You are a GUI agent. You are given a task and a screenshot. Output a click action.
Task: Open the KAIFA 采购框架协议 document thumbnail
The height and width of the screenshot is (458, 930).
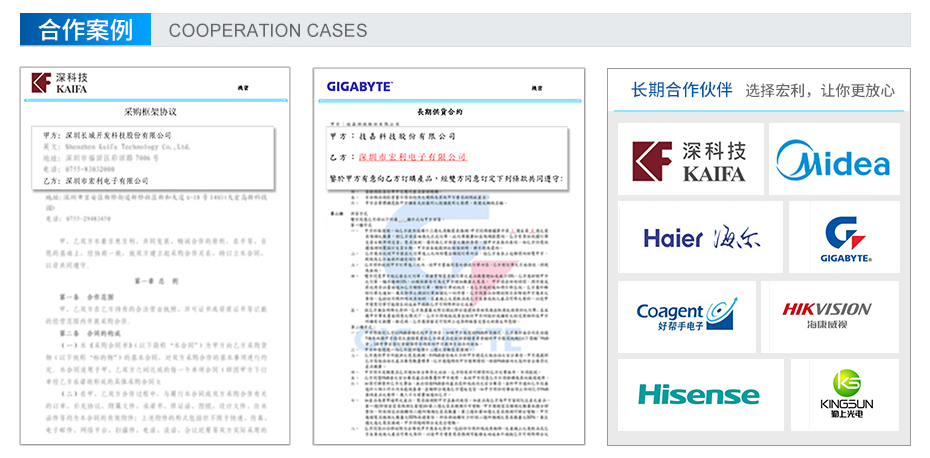pyautogui.click(x=155, y=256)
